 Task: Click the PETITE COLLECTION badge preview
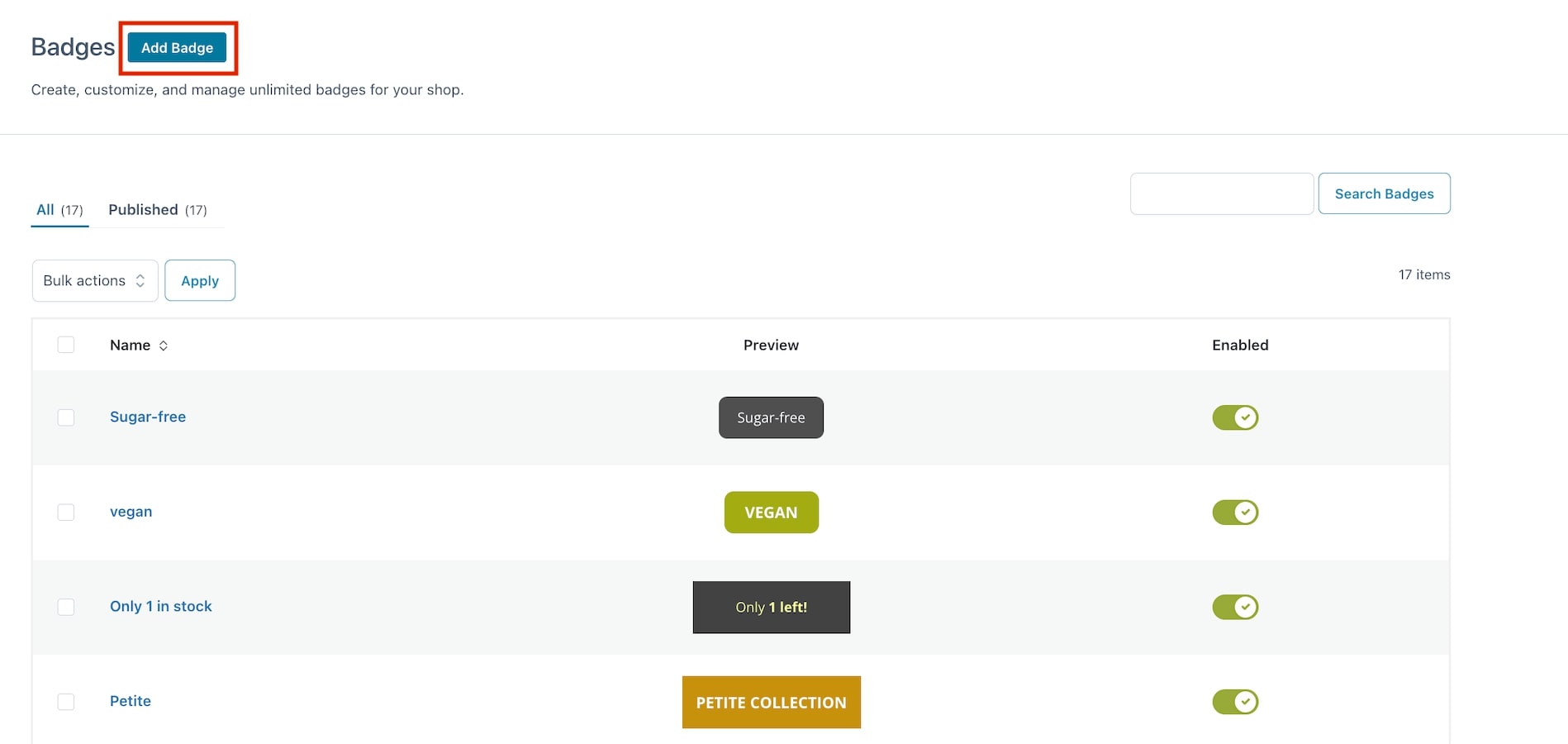(x=772, y=702)
